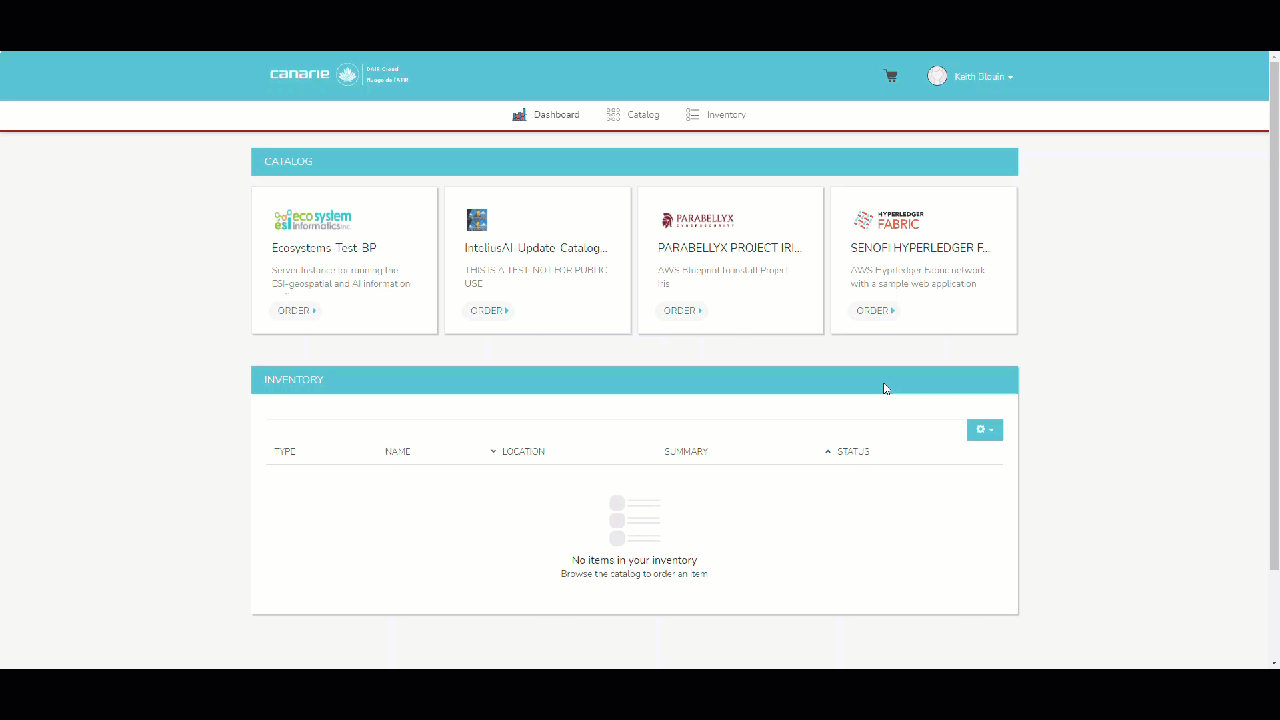The image size is (1280, 720).
Task: Order the SENOFI HYPERLEDGER Fabric item
Action: [x=876, y=311]
